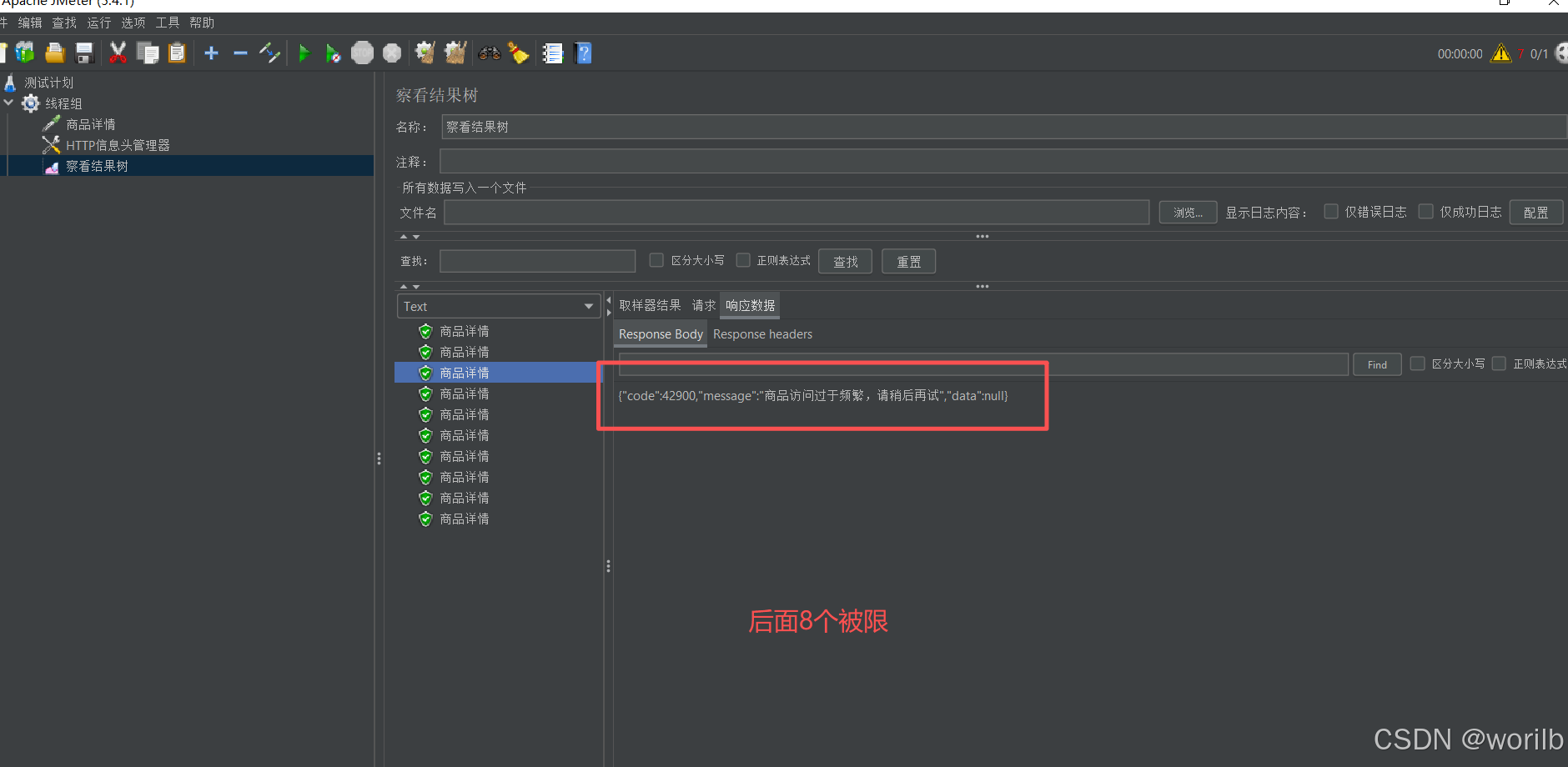
Task: Click into the 名称 input field
Action: [x=1004, y=127]
